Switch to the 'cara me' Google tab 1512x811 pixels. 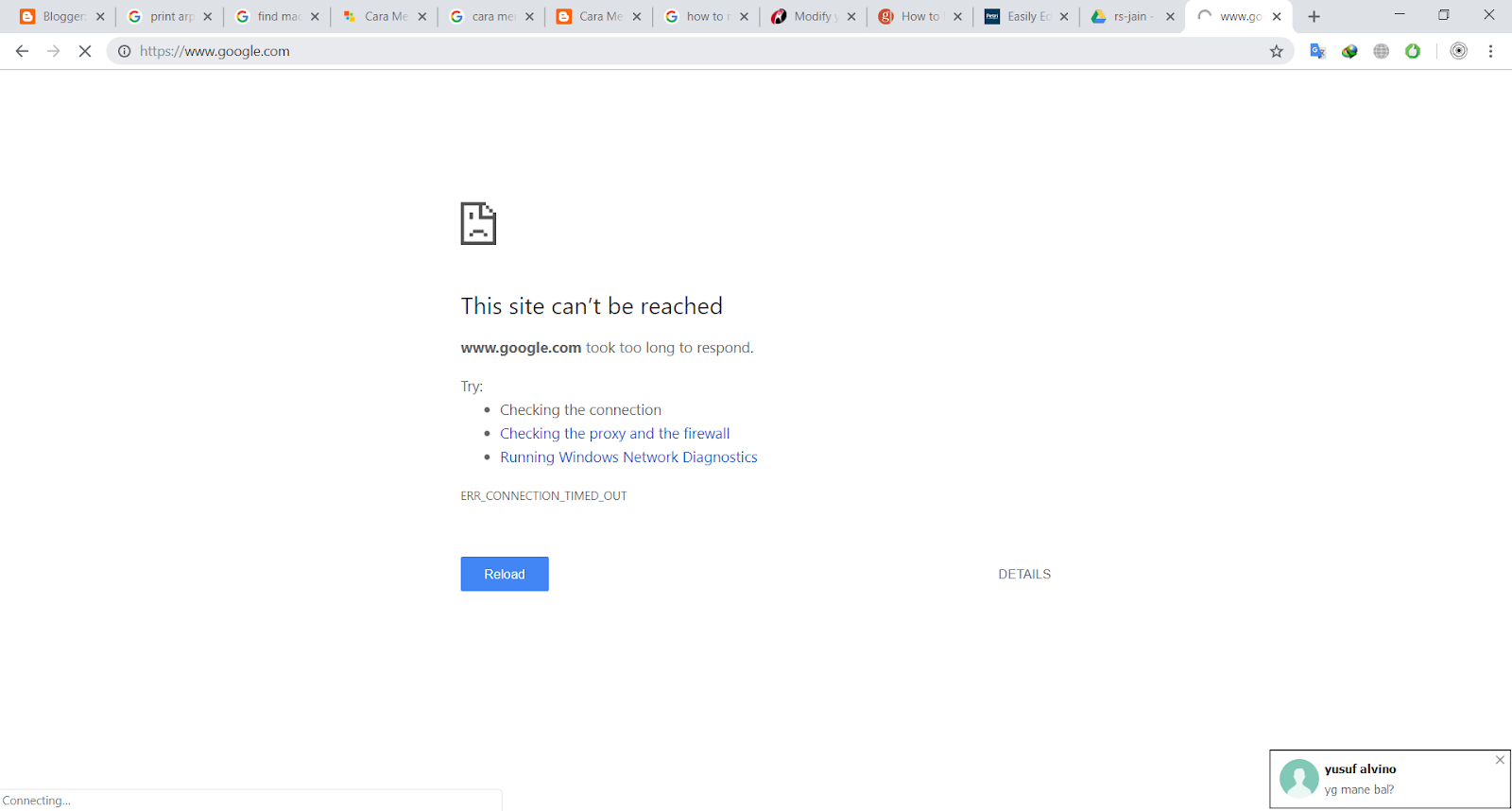click(491, 16)
